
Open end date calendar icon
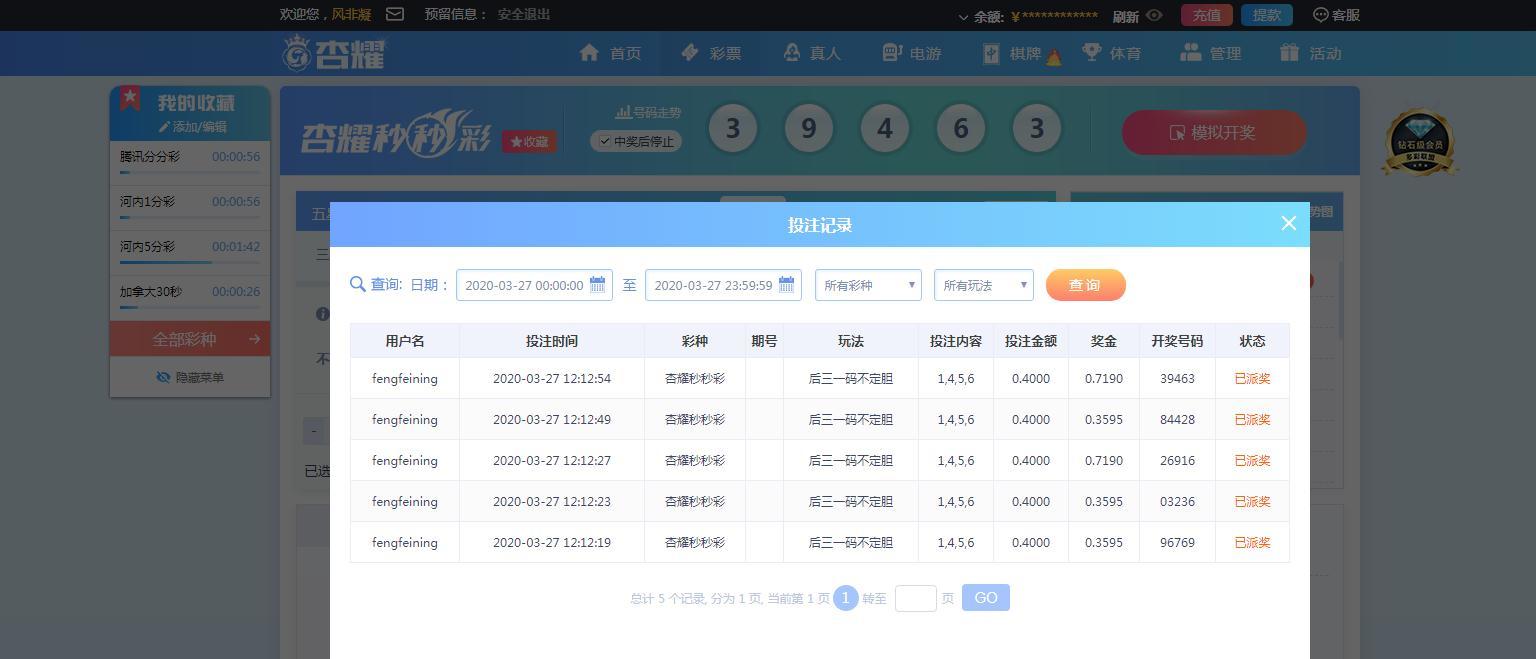[x=786, y=285]
